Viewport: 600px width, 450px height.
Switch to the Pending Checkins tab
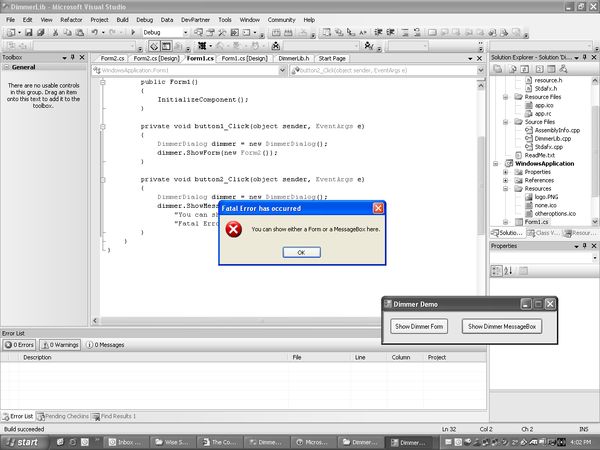pyautogui.click(x=63, y=416)
